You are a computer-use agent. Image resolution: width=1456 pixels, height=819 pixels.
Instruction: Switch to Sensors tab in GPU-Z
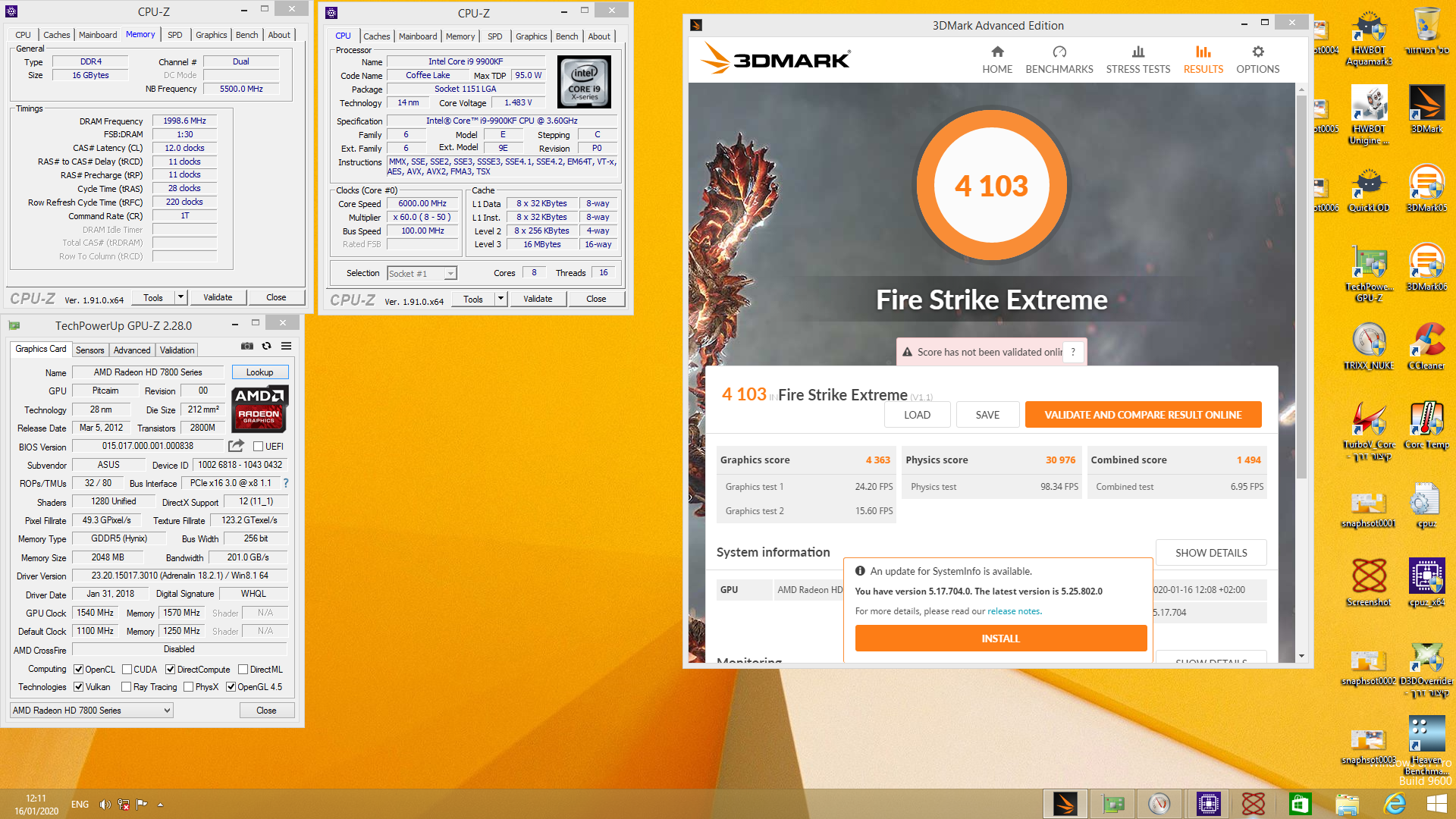click(x=89, y=350)
